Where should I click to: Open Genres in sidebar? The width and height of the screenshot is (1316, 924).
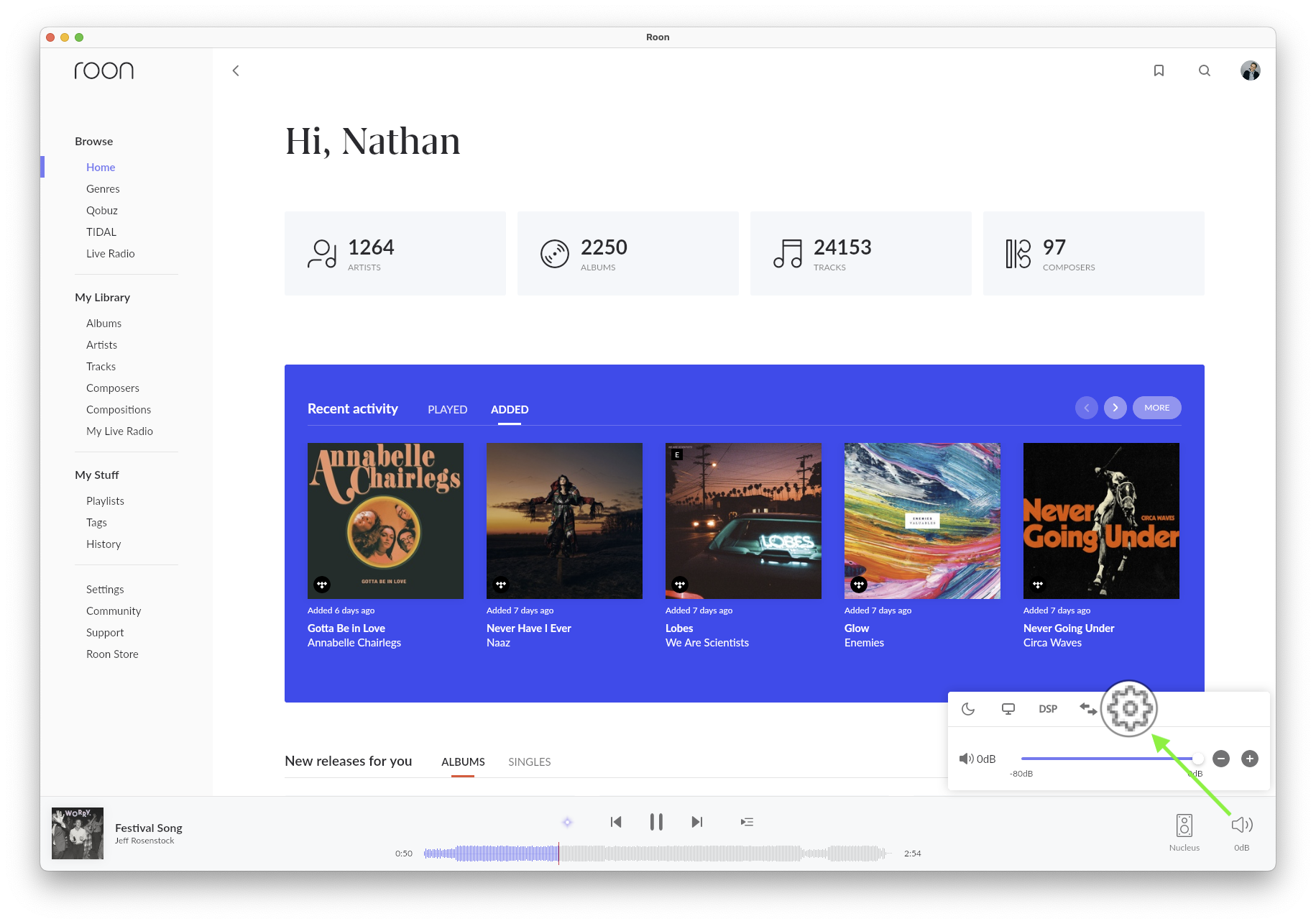pos(103,188)
